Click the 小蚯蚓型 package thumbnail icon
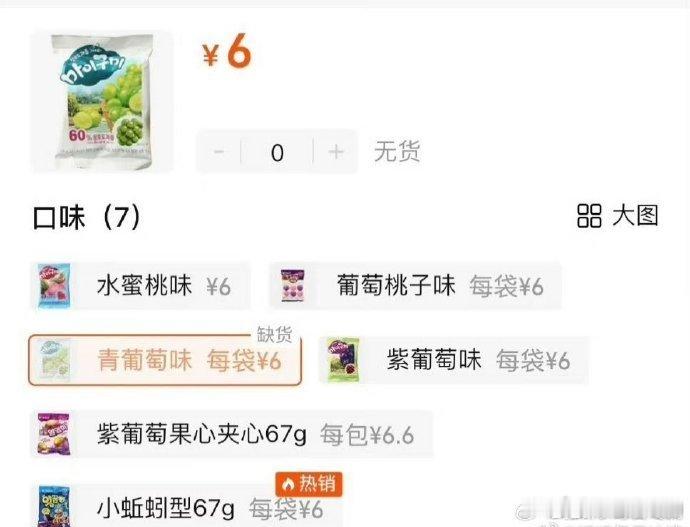Image resolution: width=690 pixels, height=527 pixels. point(54,506)
